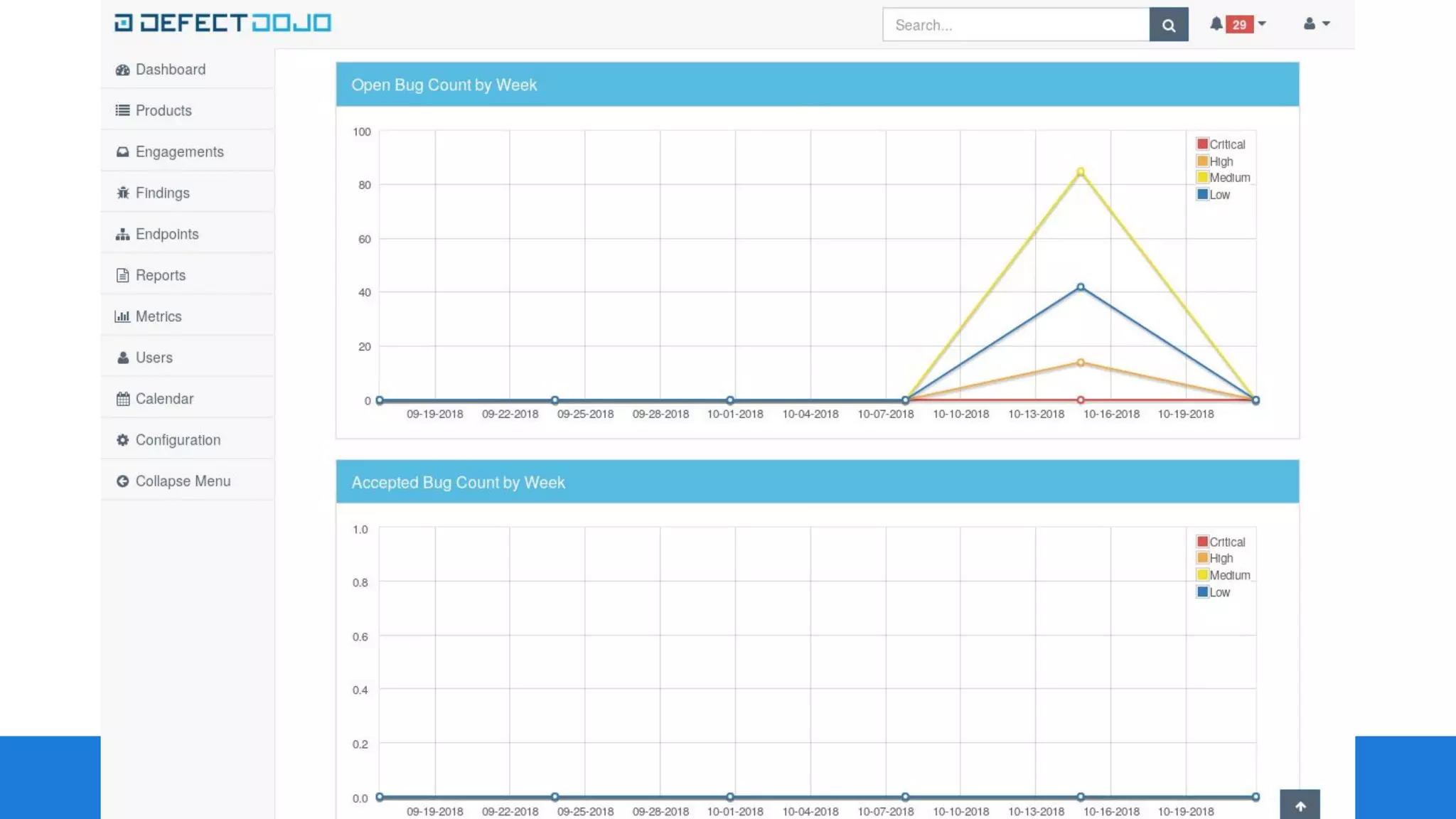
Task: Open Configuration in the sidebar
Action: pos(178,440)
